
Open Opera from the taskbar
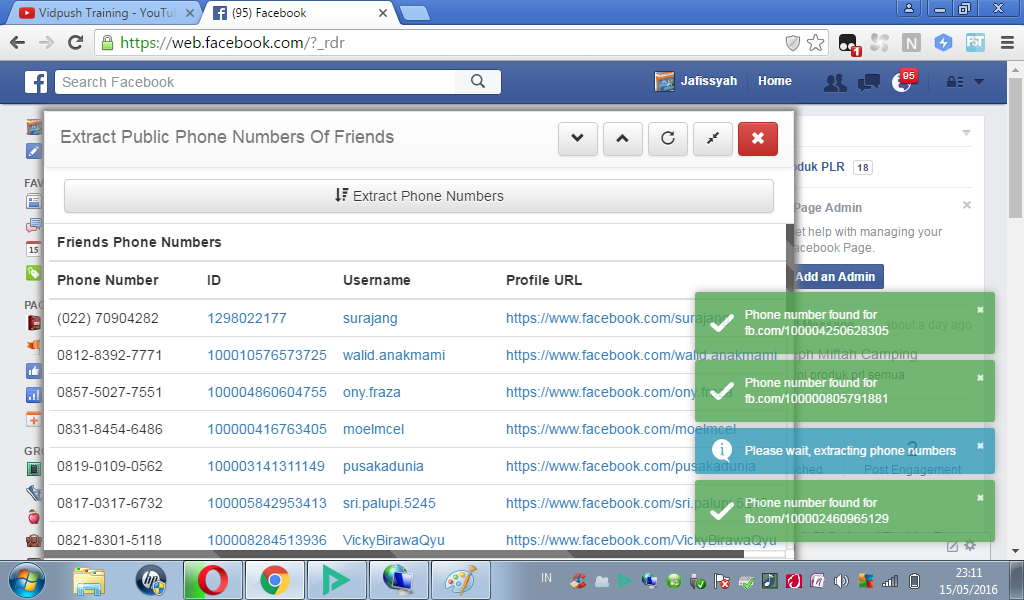pos(212,580)
